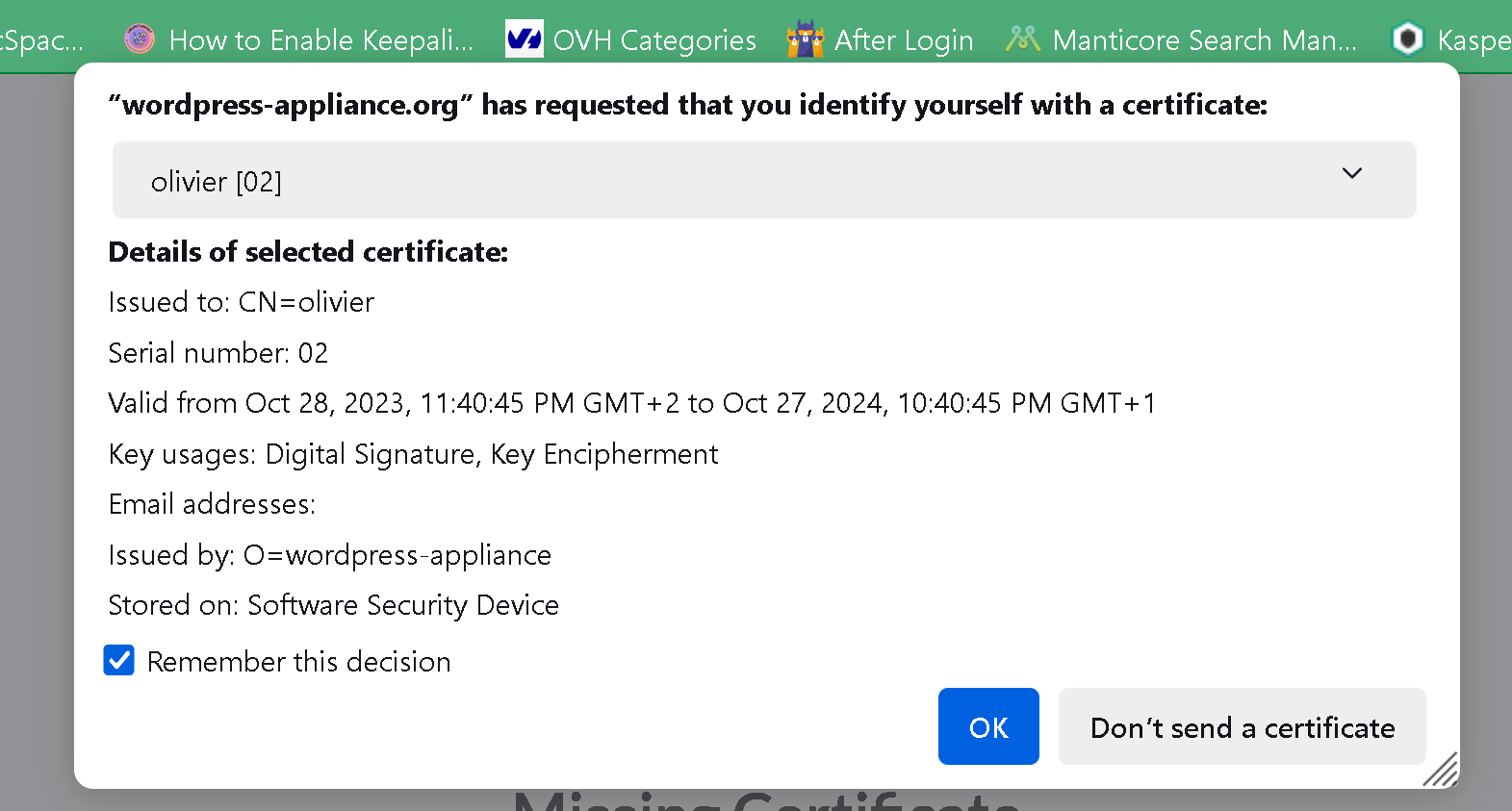
Task: Open the OVH Categories bookmark label
Action: 654,40
